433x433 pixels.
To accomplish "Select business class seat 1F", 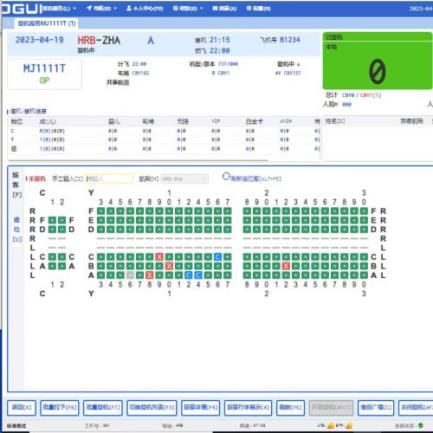I will click(52, 220).
